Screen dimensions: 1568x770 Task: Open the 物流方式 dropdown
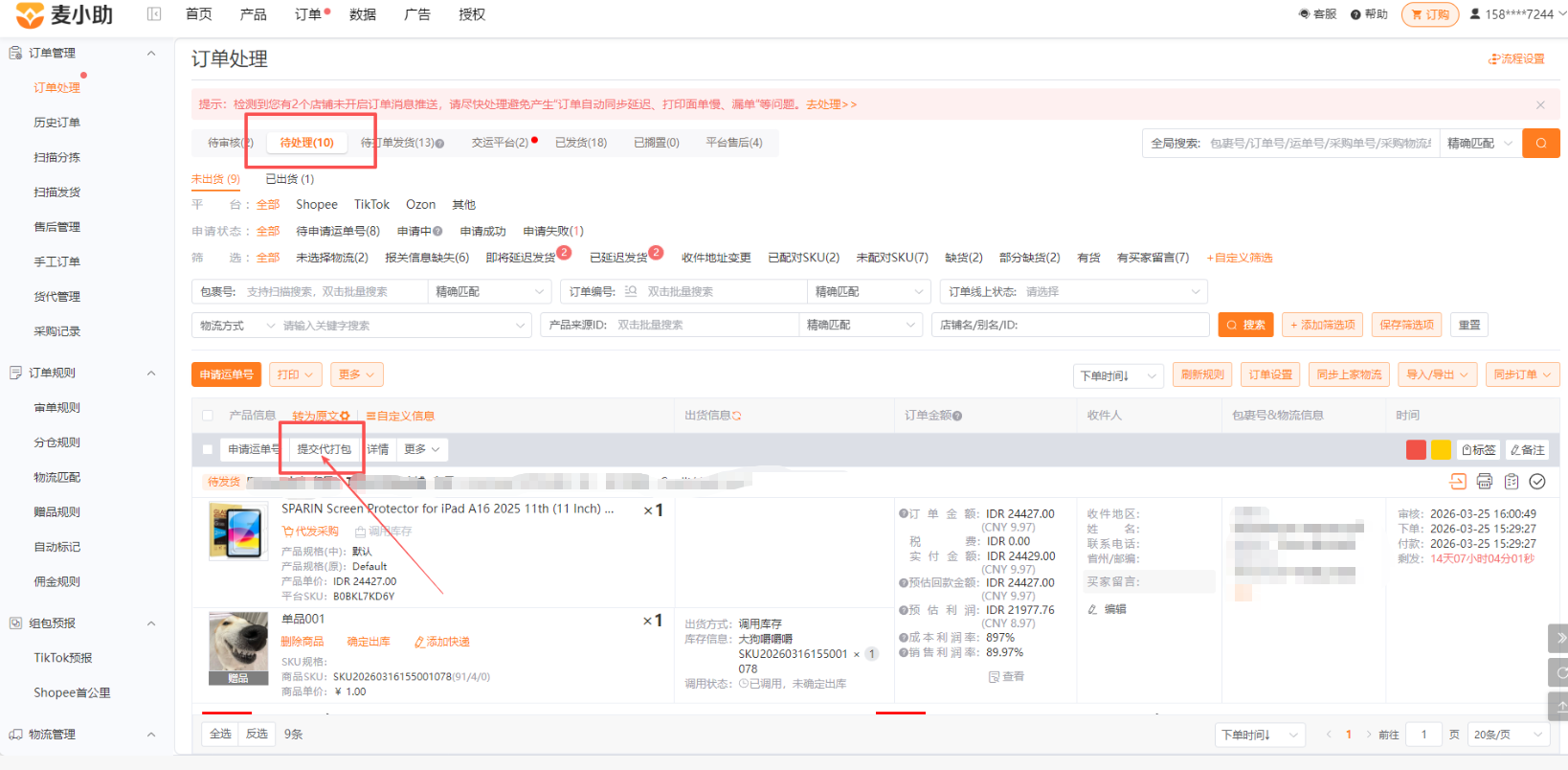(236, 326)
